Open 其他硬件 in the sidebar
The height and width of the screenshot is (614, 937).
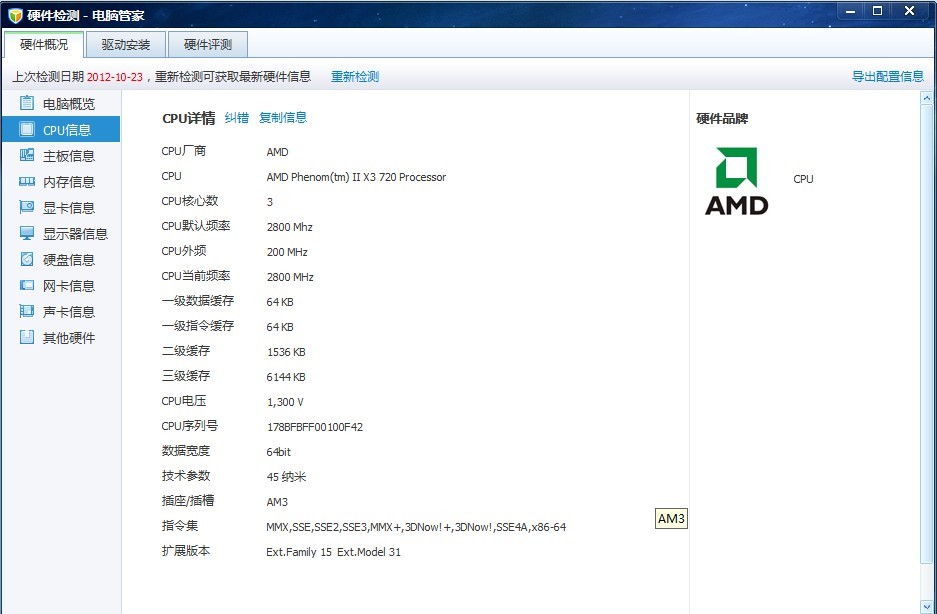[61, 337]
